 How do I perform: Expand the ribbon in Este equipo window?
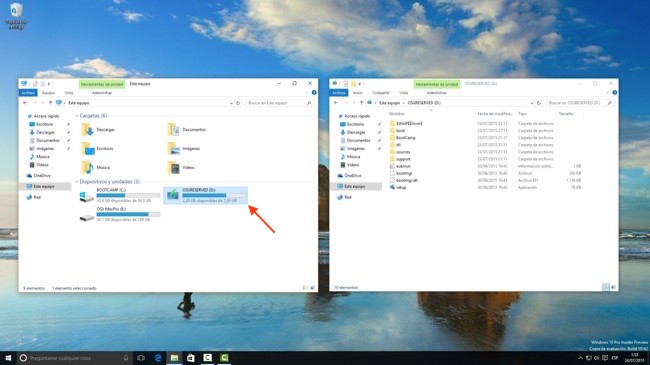(x=307, y=92)
